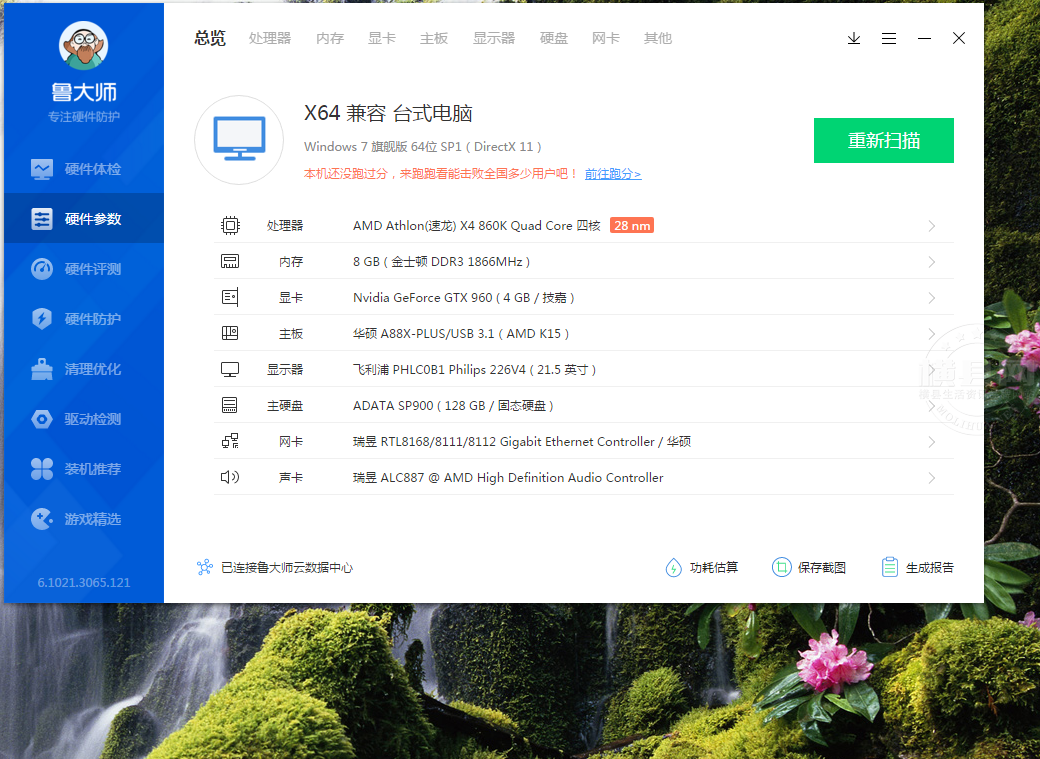
Task: Expand the 显卡 row chevron
Action: click(932, 298)
